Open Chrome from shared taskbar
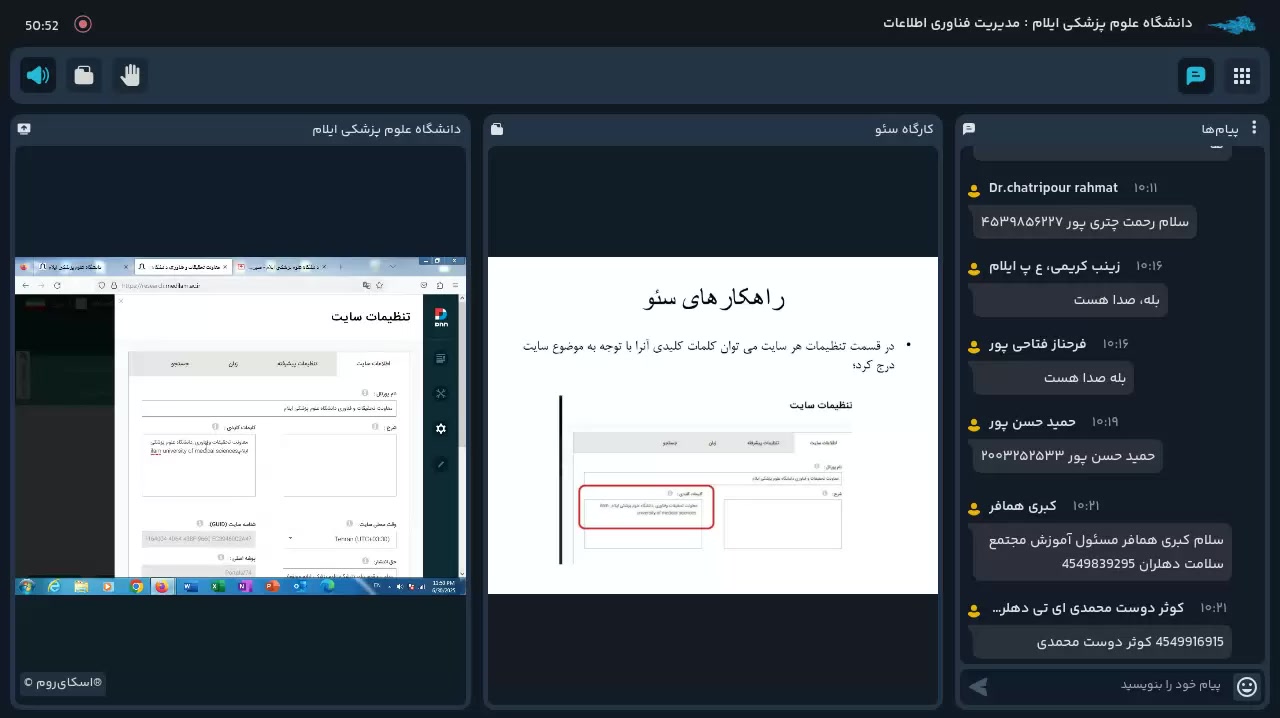 137,586
